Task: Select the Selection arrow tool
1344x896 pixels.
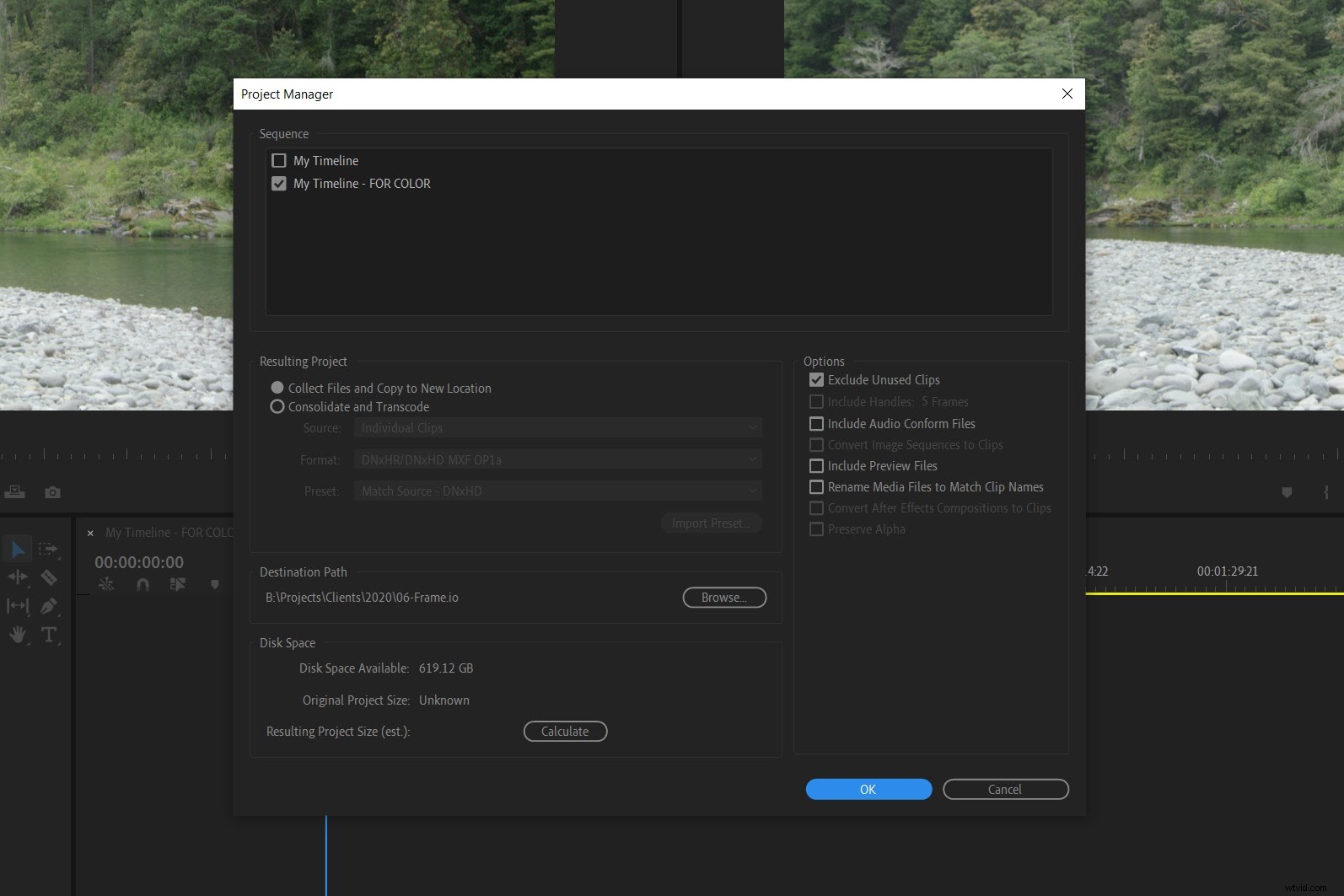Action: (17, 550)
